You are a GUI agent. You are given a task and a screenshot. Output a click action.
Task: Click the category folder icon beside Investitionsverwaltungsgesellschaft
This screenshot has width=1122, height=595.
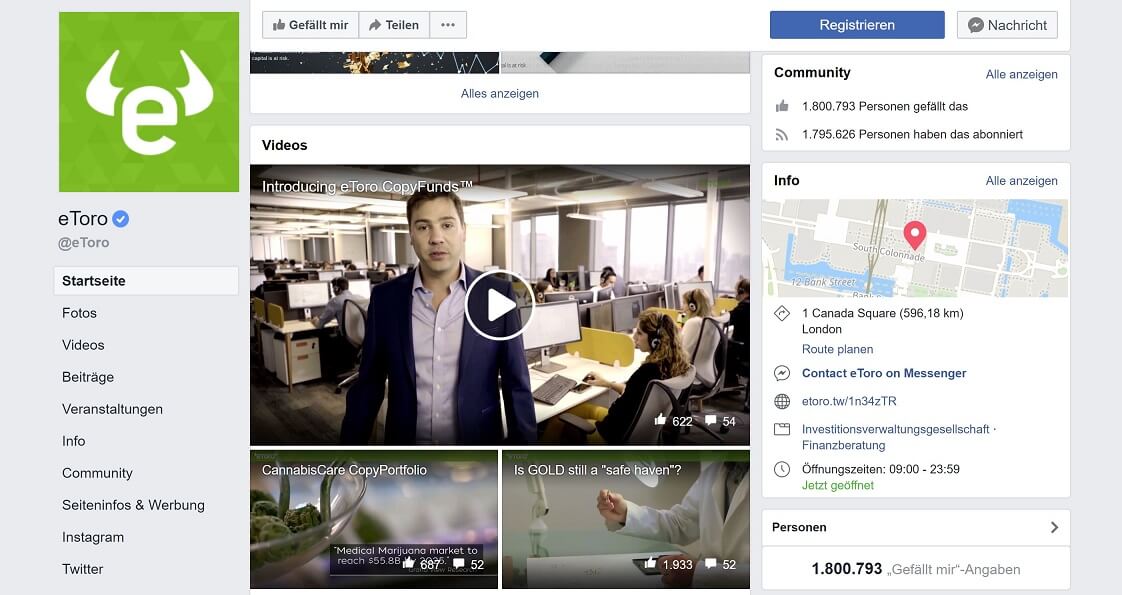click(782, 429)
